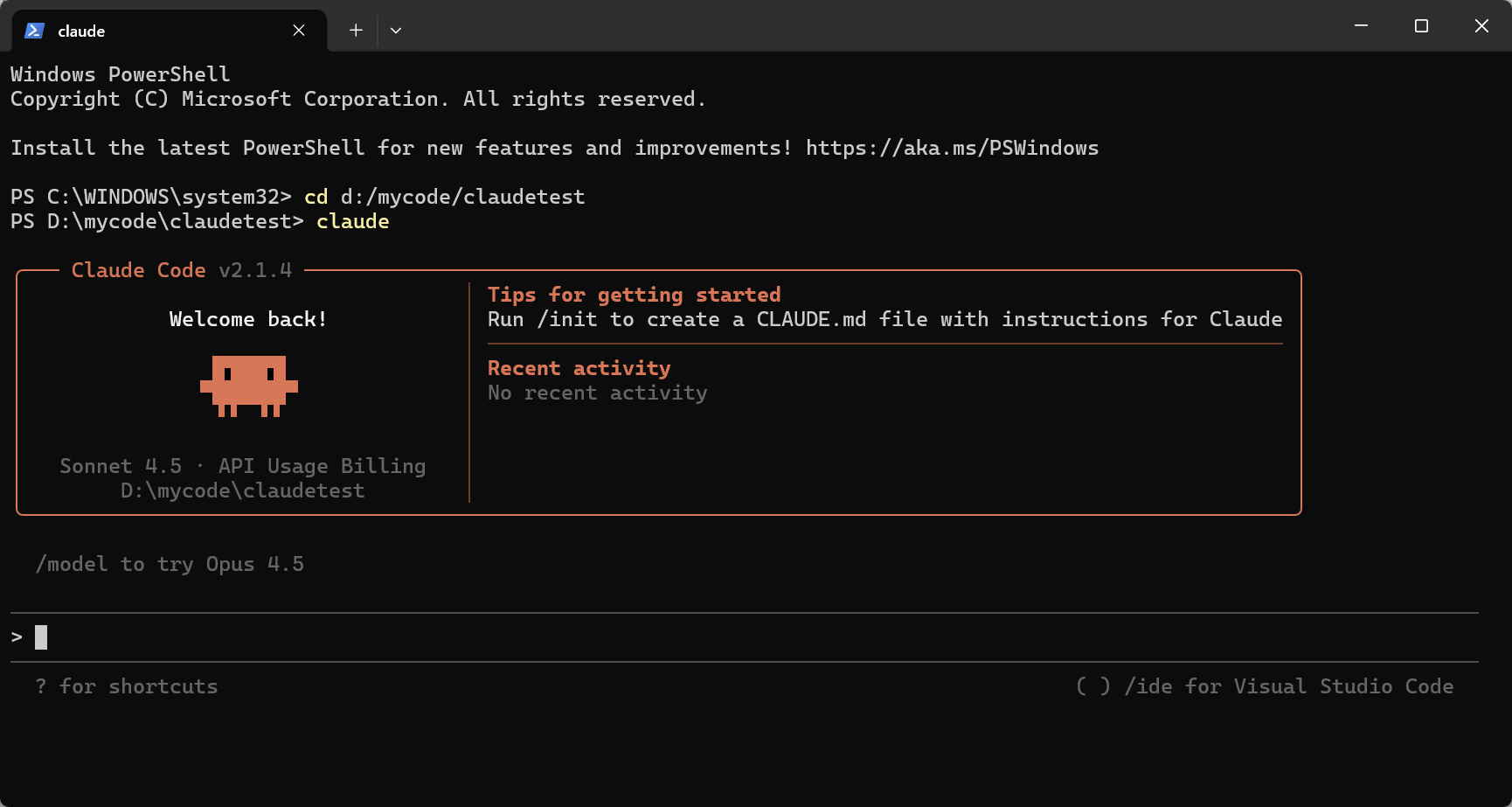The image size is (1512, 807).
Task: Expand the /model to try Opus 4.5 suggestion
Action: point(170,564)
